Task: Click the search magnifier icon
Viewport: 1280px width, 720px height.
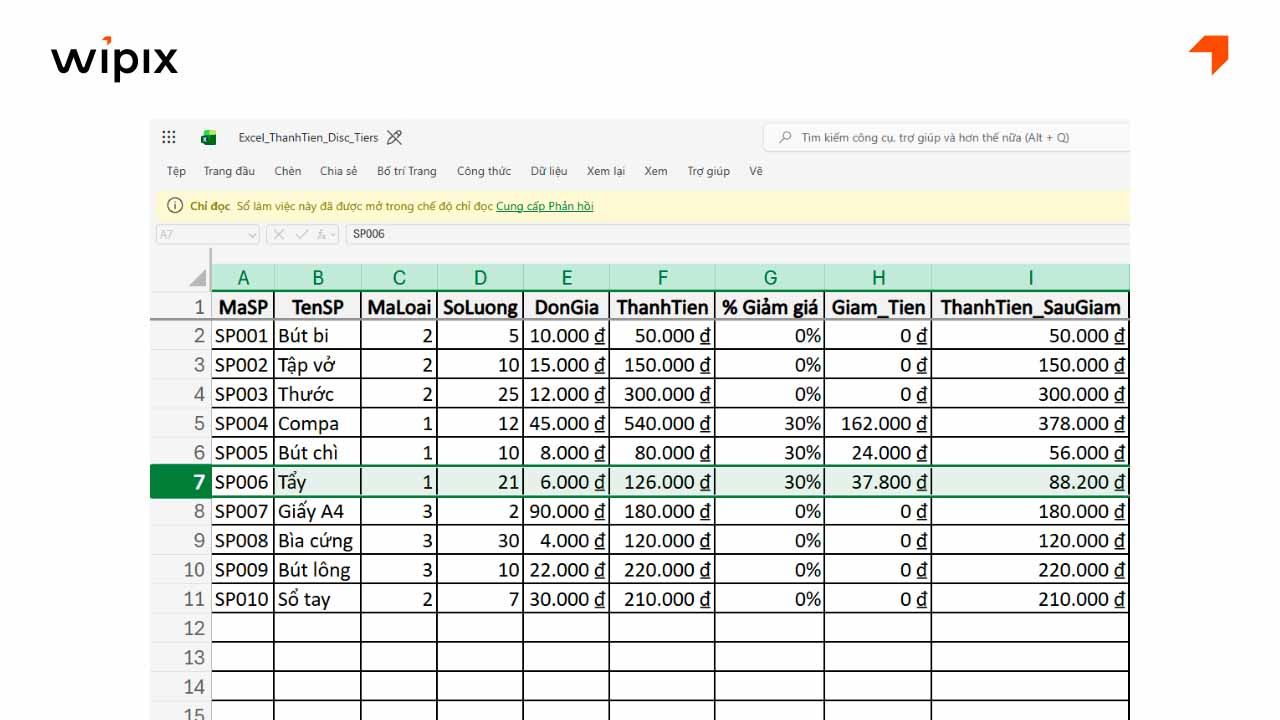Action: pyautogui.click(x=789, y=136)
